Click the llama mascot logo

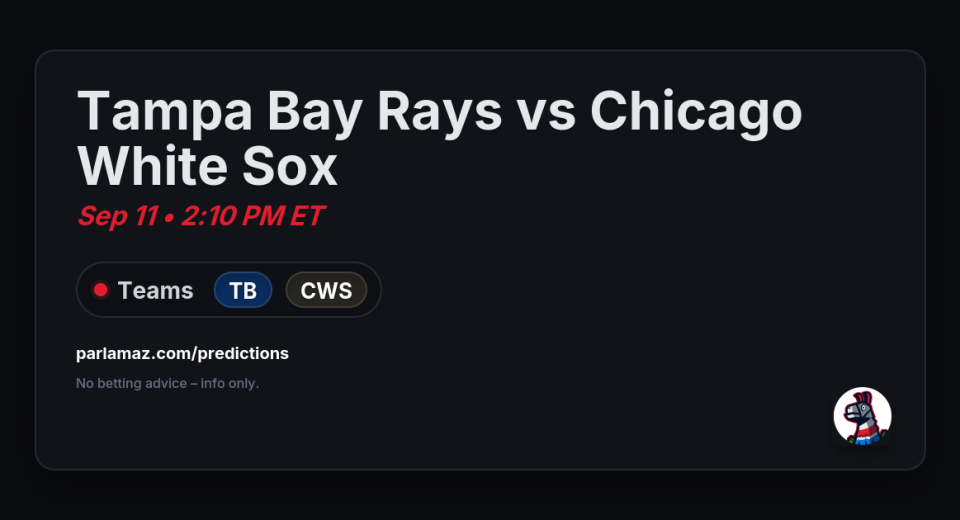862,416
